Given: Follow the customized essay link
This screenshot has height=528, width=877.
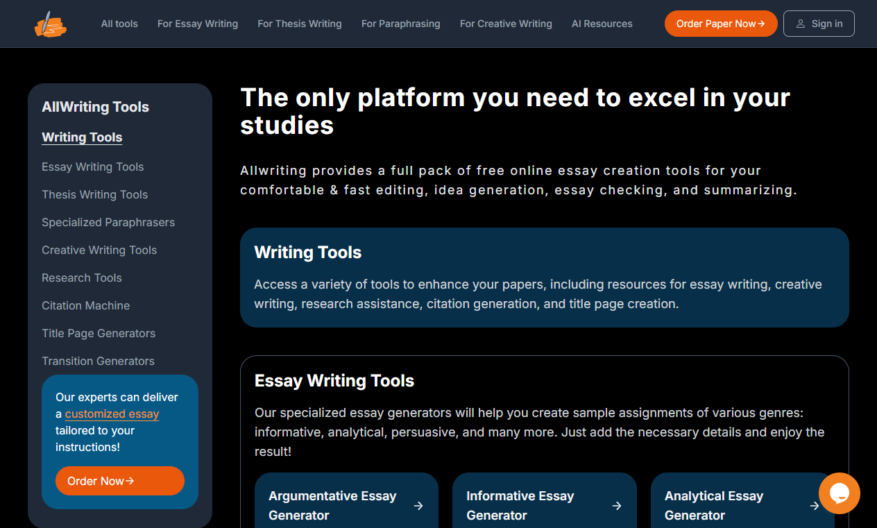Looking at the screenshot, I should pyautogui.click(x=112, y=414).
